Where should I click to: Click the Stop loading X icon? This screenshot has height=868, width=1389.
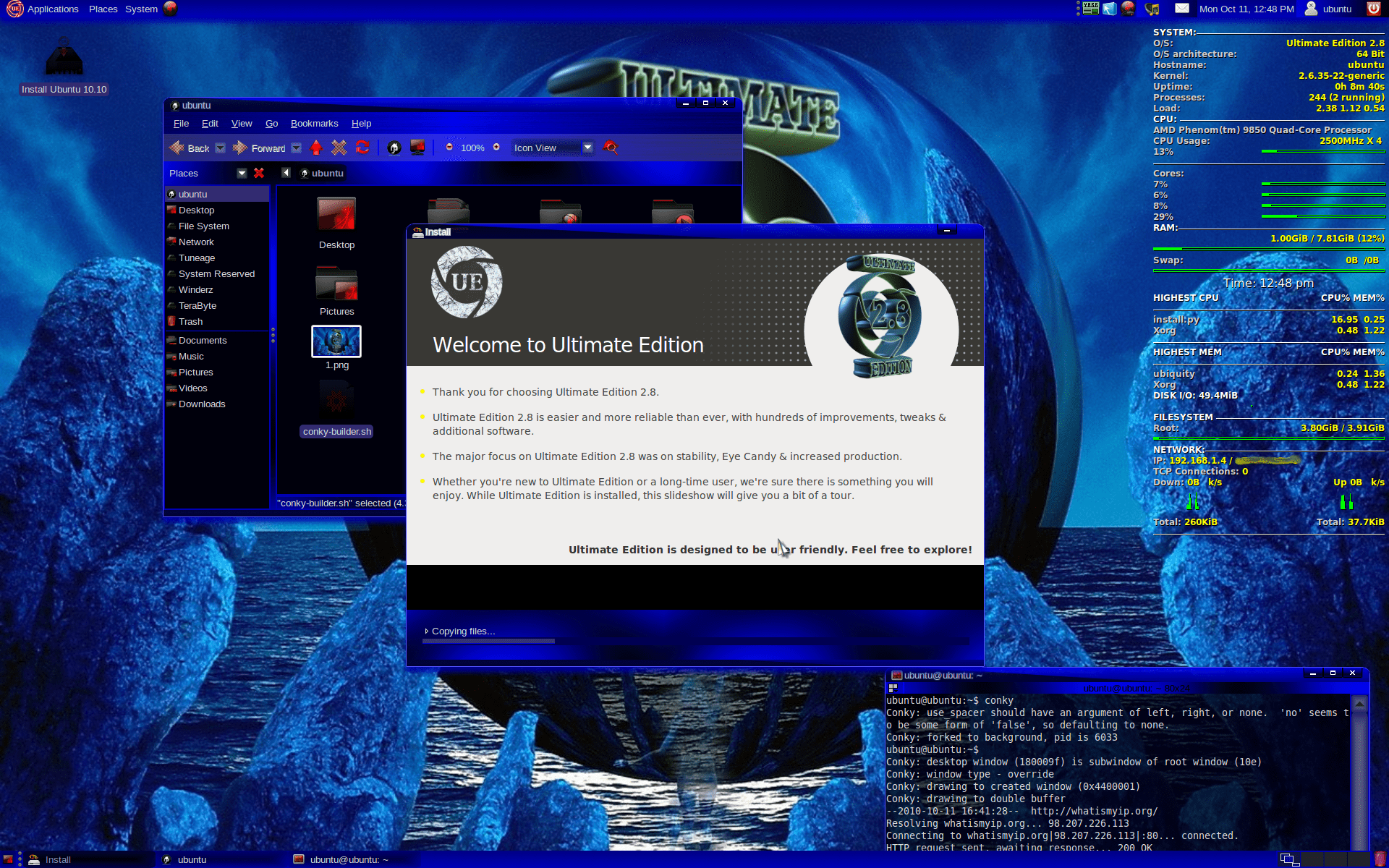[339, 148]
